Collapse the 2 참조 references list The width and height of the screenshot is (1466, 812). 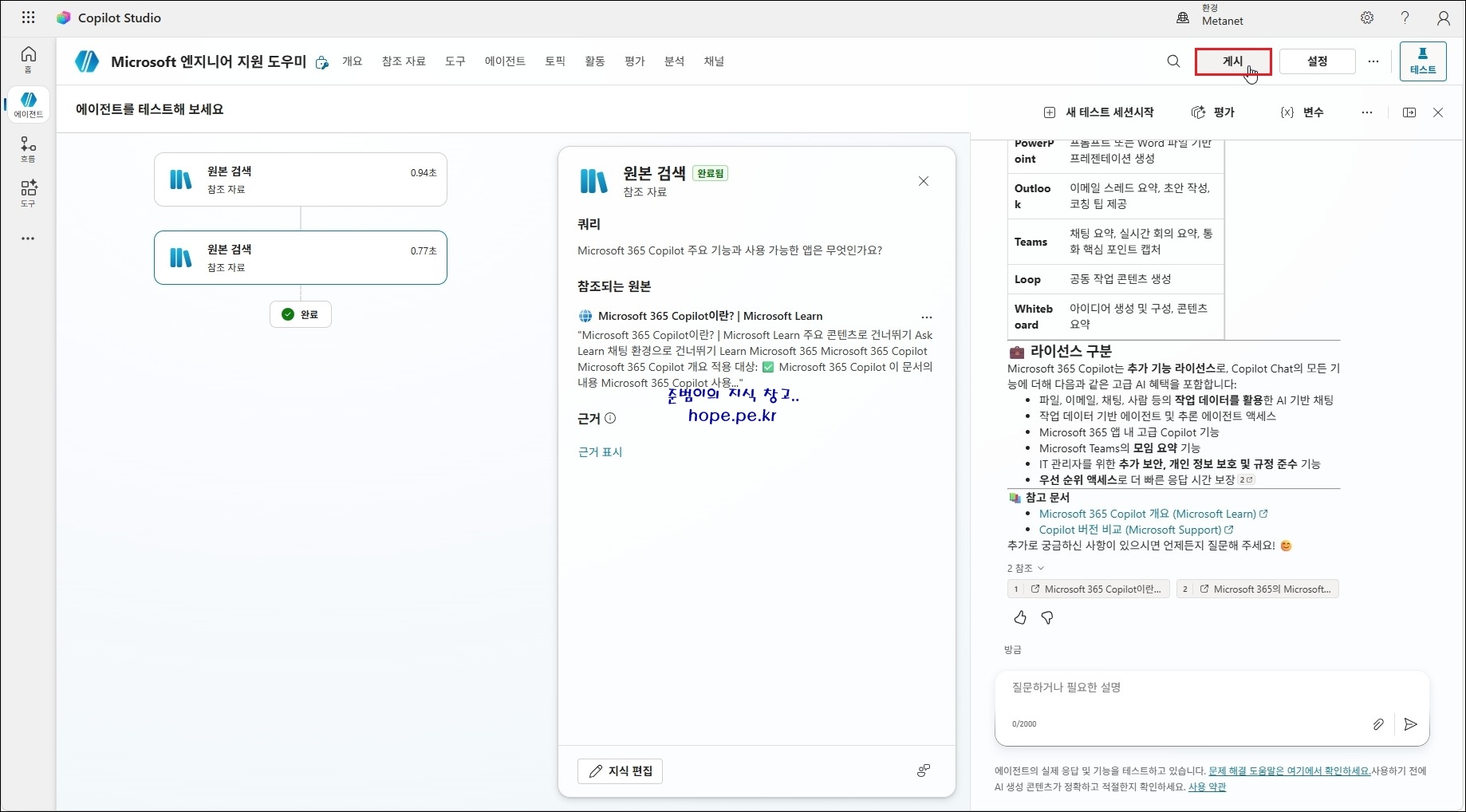pyautogui.click(x=1026, y=568)
